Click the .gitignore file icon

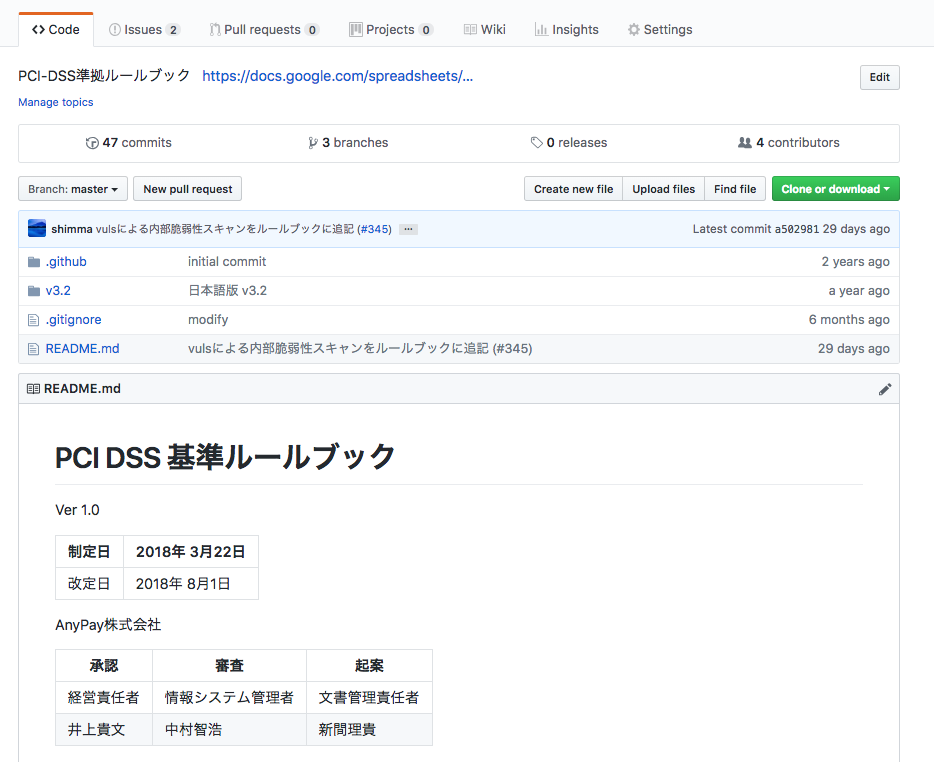tap(34, 320)
